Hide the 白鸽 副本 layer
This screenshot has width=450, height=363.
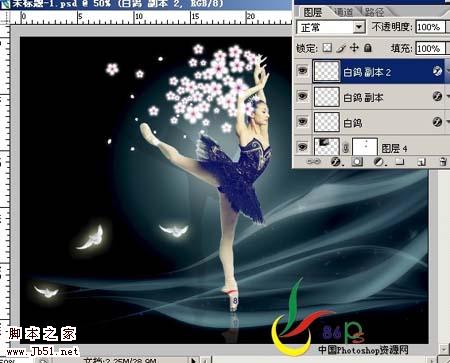coord(303,96)
